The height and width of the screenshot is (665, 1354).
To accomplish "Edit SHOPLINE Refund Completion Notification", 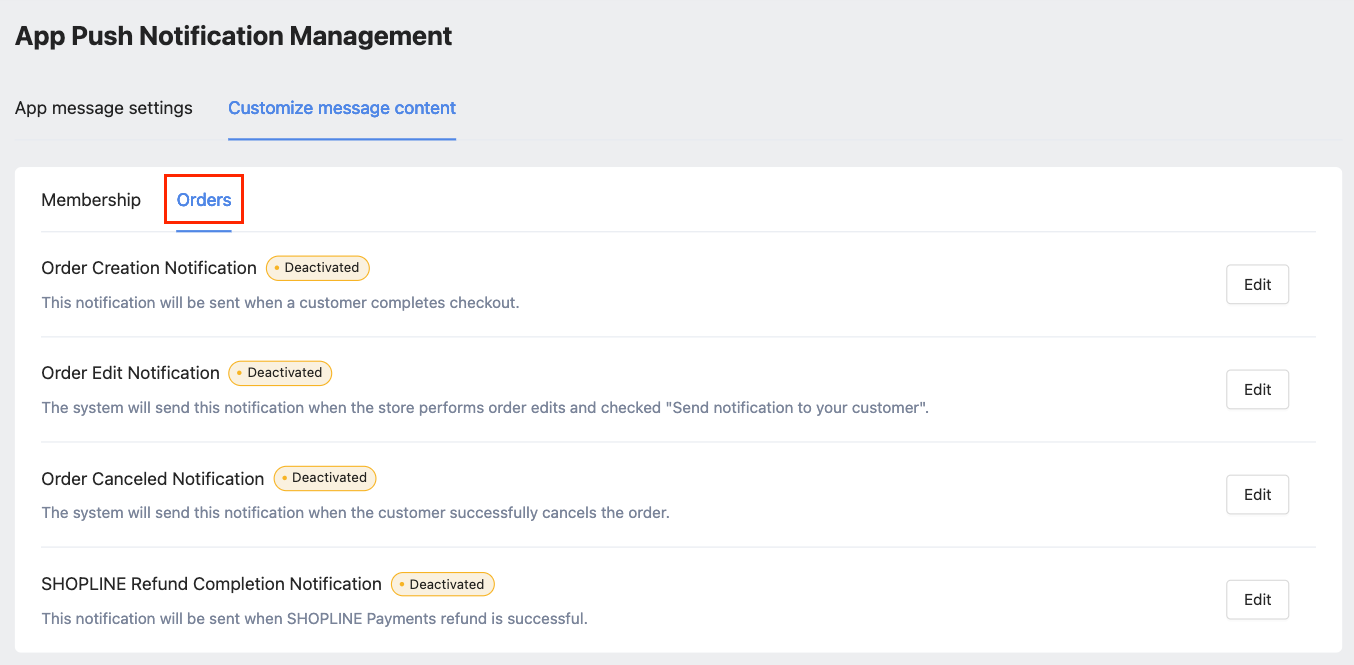I will click(x=1257, y=600).
